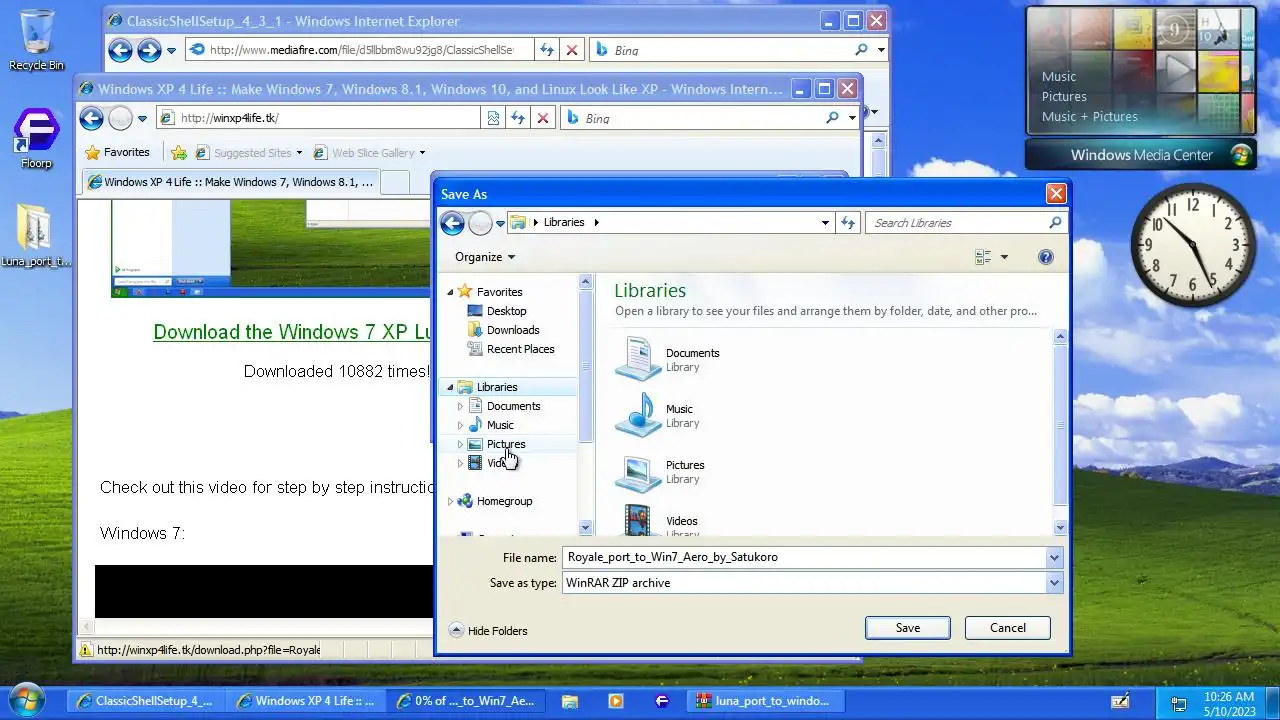This screenshot has width=1280, height=720.
Task: Click the Save button
Action: [x=908, y=628]
